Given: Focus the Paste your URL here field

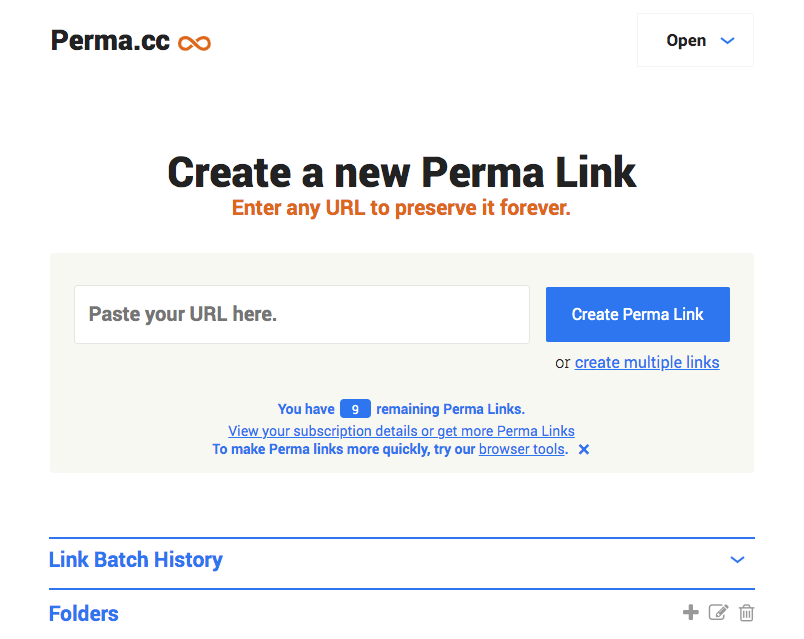Looking at the screenshot, I should pyautogui.click(x=302, y=314).
